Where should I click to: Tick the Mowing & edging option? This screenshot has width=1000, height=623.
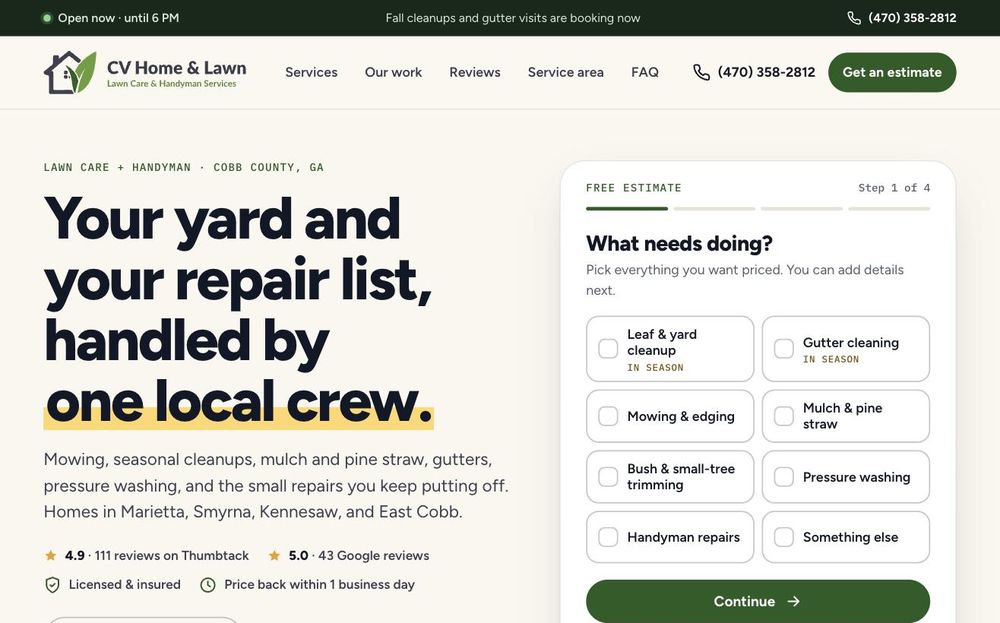[608, 416]
